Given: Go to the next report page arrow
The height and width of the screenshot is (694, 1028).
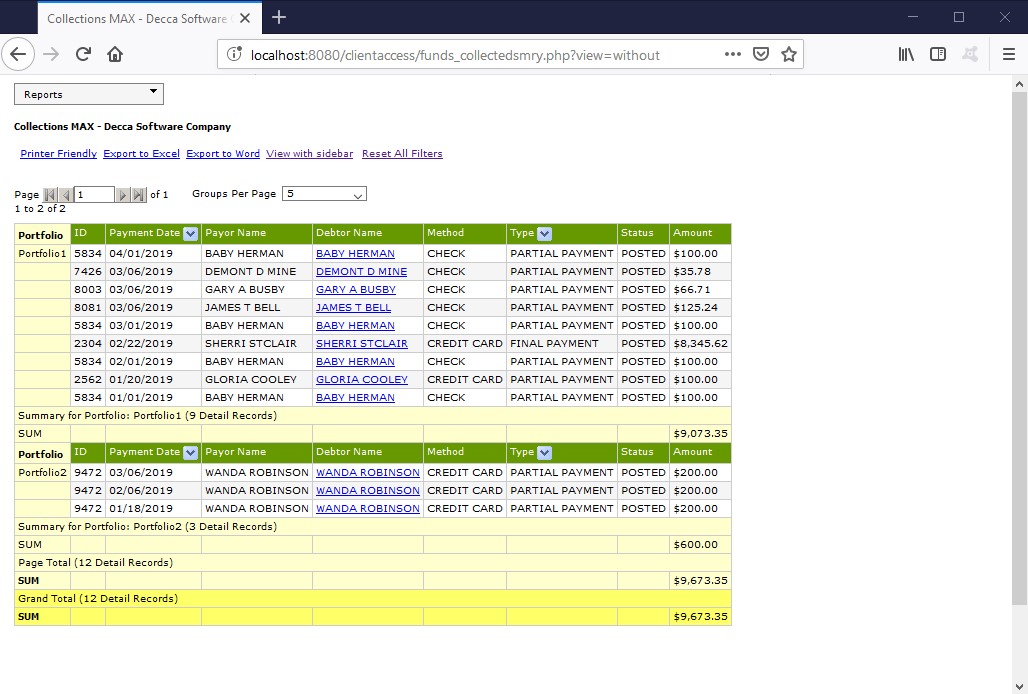Looking at the screenshot, I should (x=125, y=194).
